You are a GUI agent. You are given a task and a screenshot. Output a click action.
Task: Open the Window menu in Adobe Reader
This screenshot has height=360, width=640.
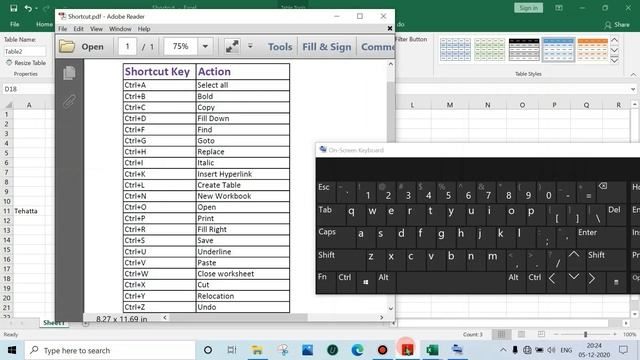coord(120,29)
